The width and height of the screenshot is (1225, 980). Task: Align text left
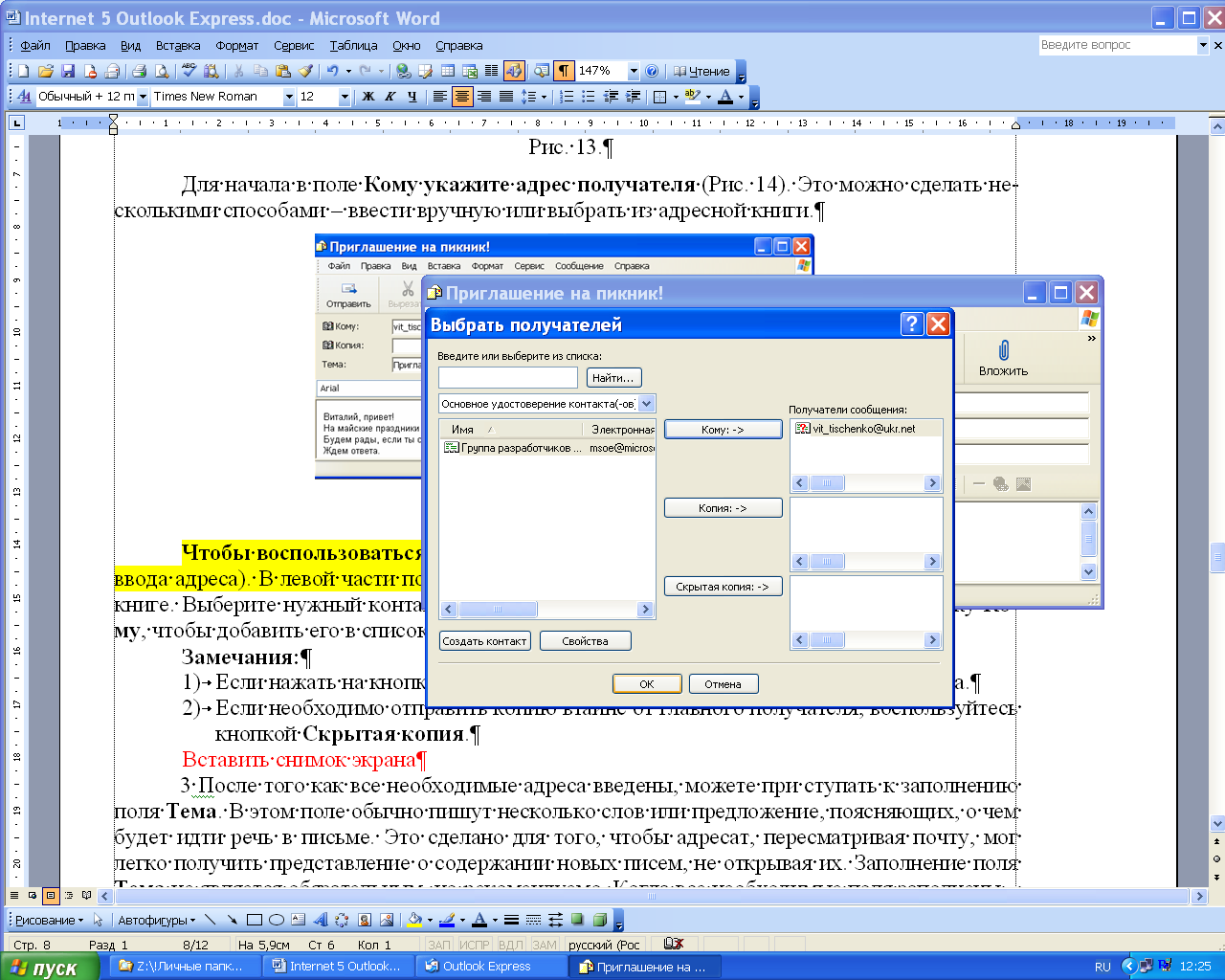pyautogui.click(x=440, y=97)
